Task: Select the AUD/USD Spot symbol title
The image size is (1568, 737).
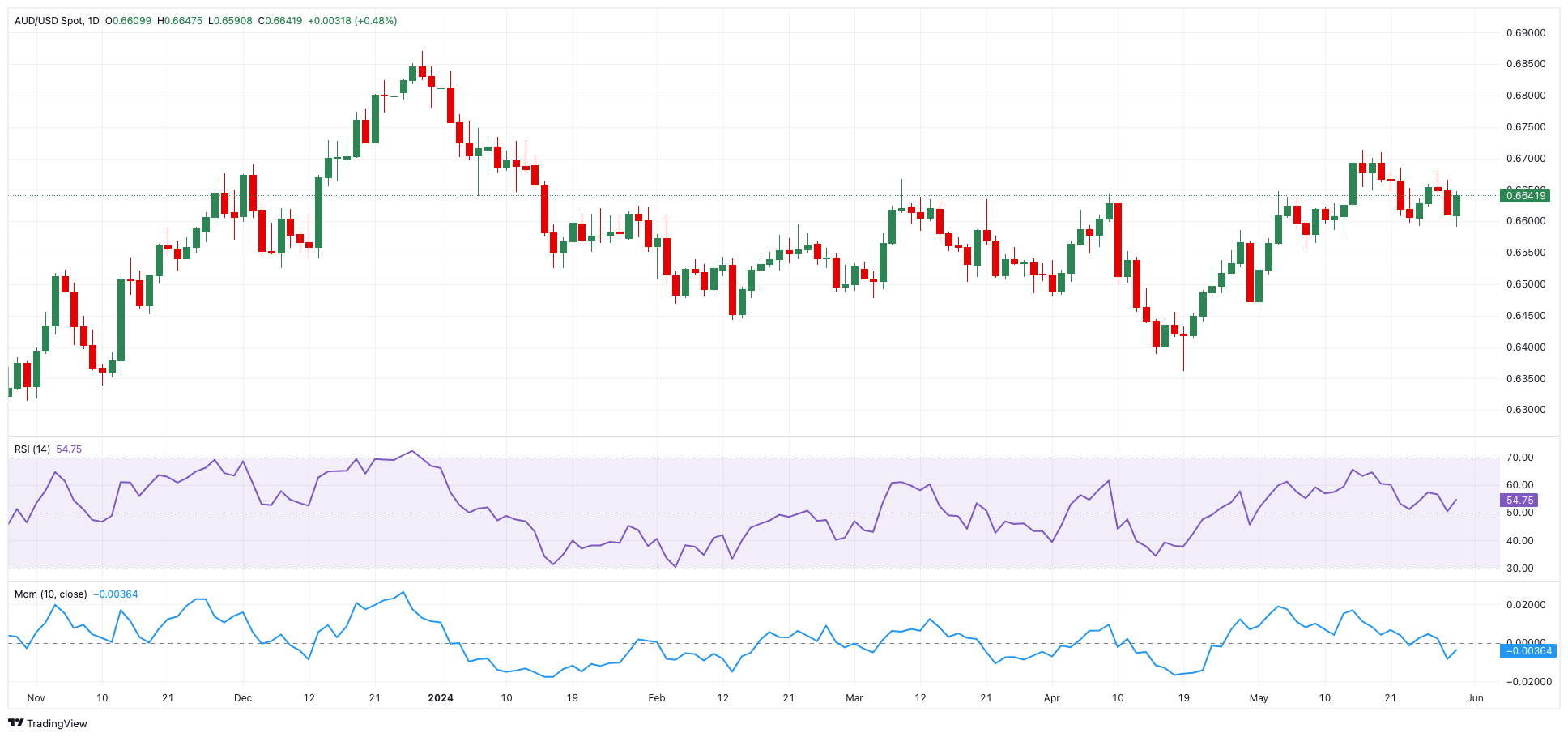Action: (x=49, y=21)
